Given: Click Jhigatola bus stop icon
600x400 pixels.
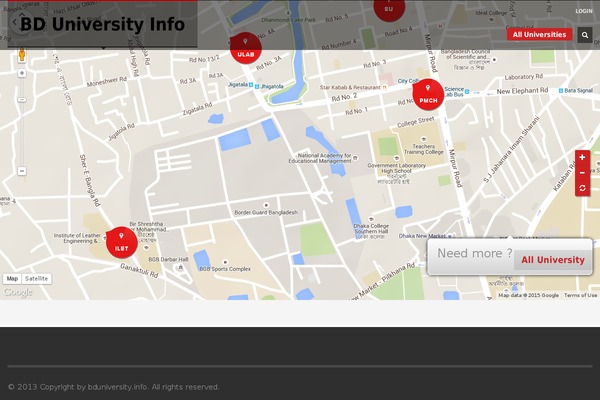Looking at the screenshot, I should (257, 87).
